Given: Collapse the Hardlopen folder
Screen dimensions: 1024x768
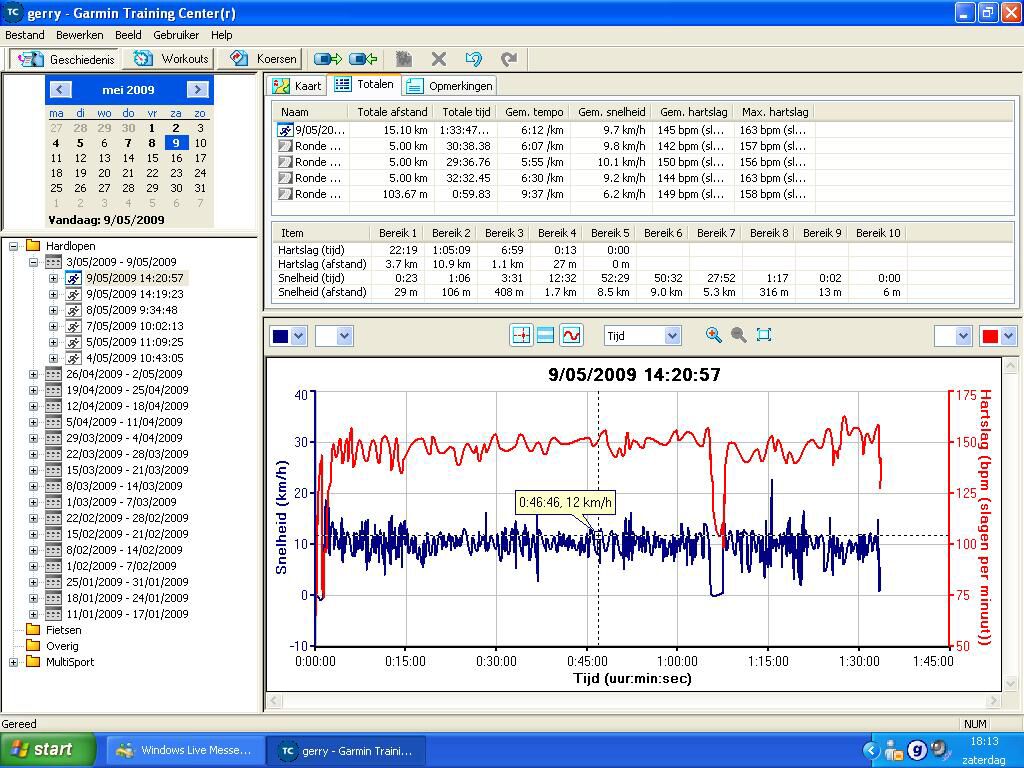Looking at the screenshot, I should pos(13,246).
